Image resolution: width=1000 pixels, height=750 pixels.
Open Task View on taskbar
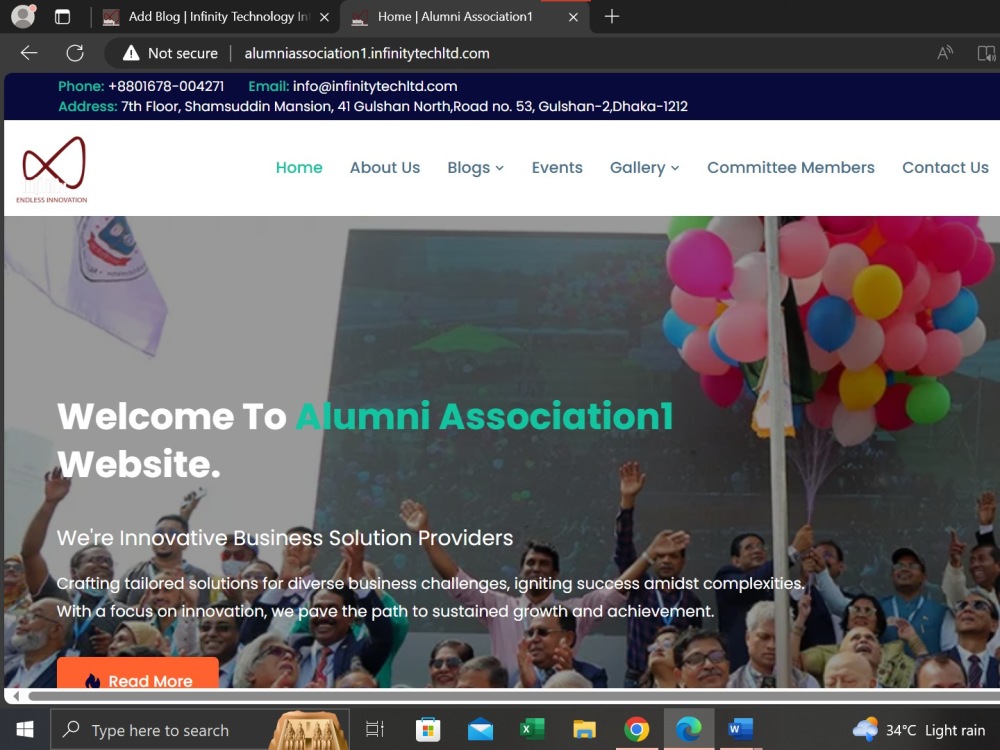click(x=375, y=729)
